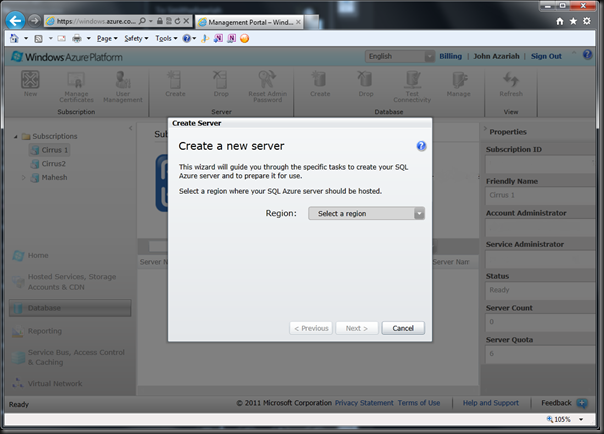Open the Privacy Statement link
The width and height of the screenshot is (604, 434).
click(x=364, y=403)
